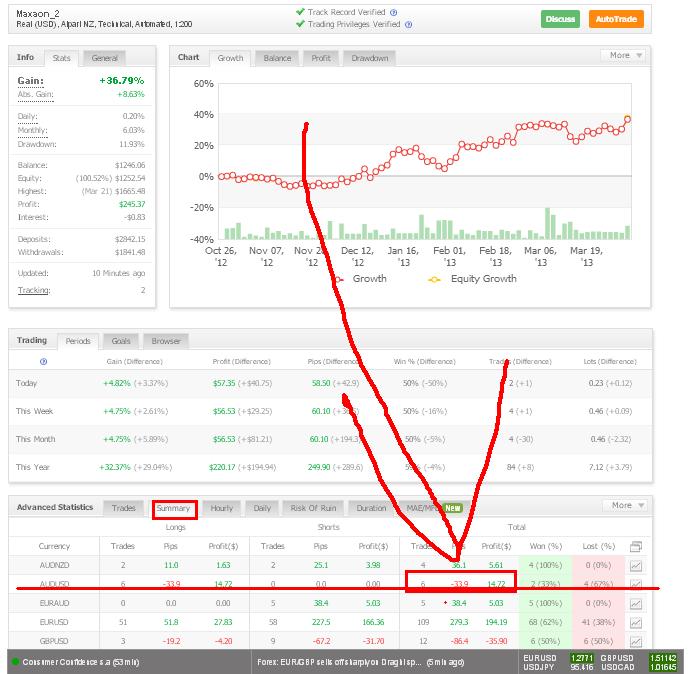Click the green status dot beside Consumer Confidence
Image resolution: width=690 pixels, height=674 pixels.
[x=15, y=662]
